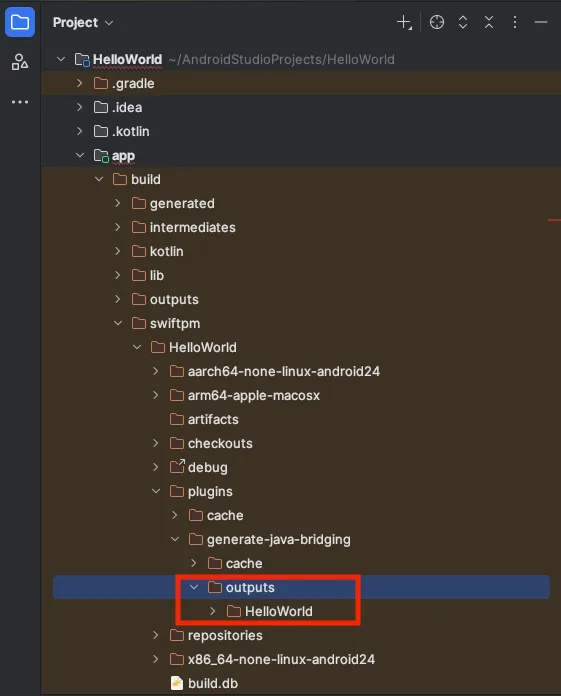The width and height of the screenshot is (561, 696).
Task: Select the generate-java-bridging folder name
Action: [279, 539]
